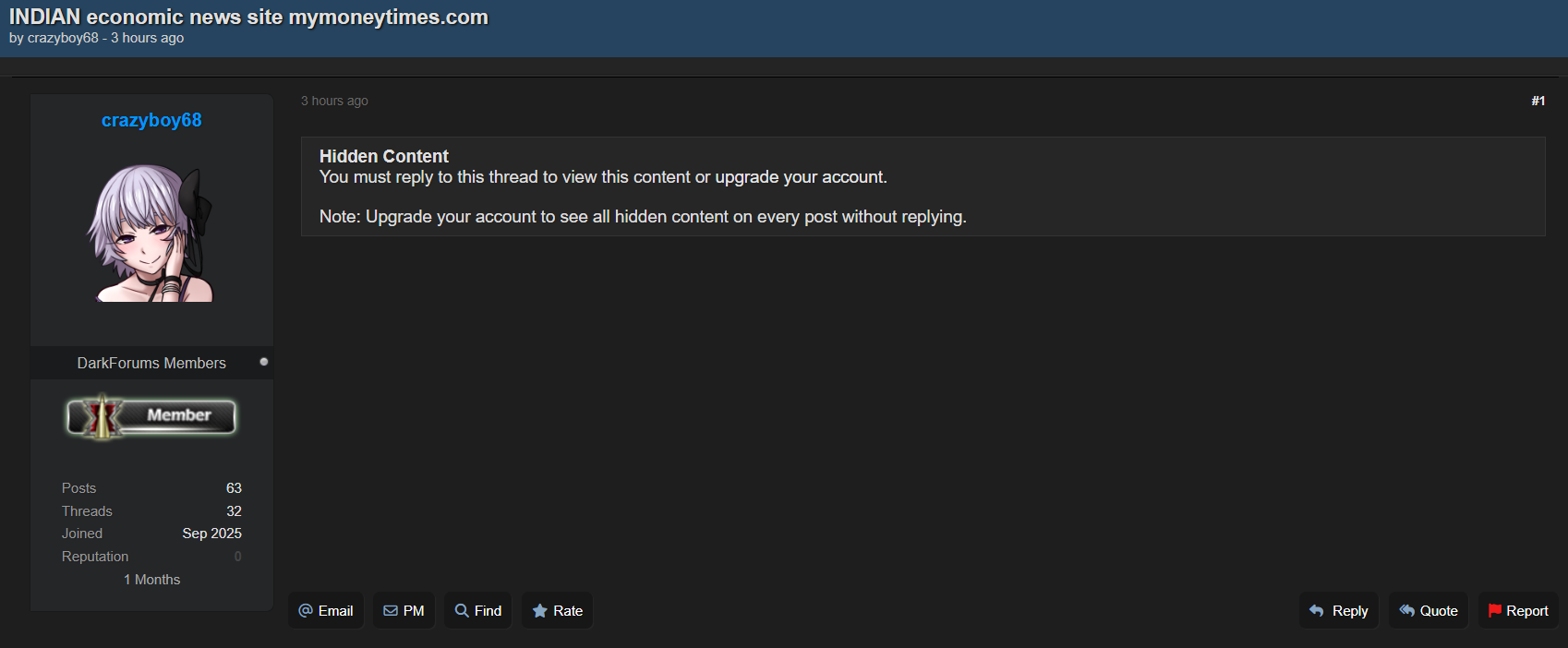Click the thread title mymoneytimes.com
This screenshot has width=1568, height=648.
point(248,17)
